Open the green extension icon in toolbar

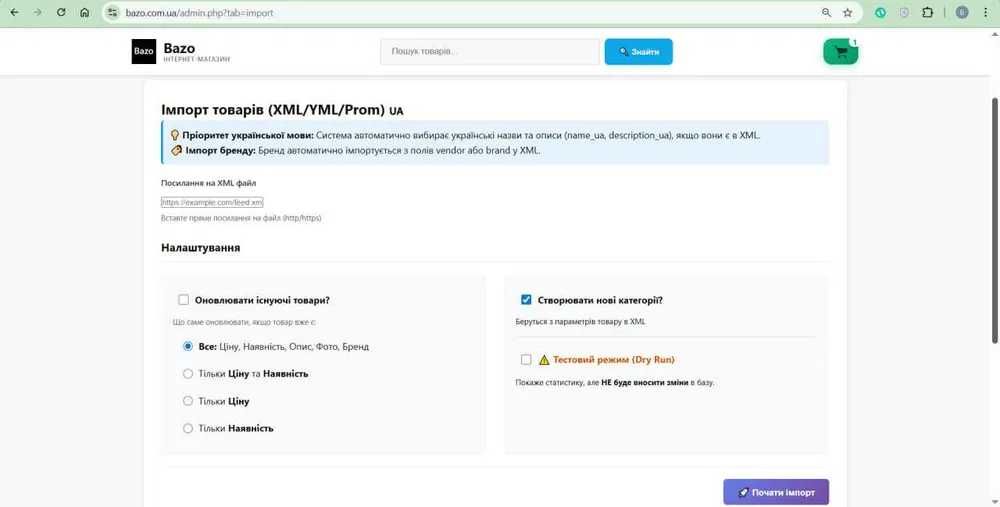tap(881, 12)
